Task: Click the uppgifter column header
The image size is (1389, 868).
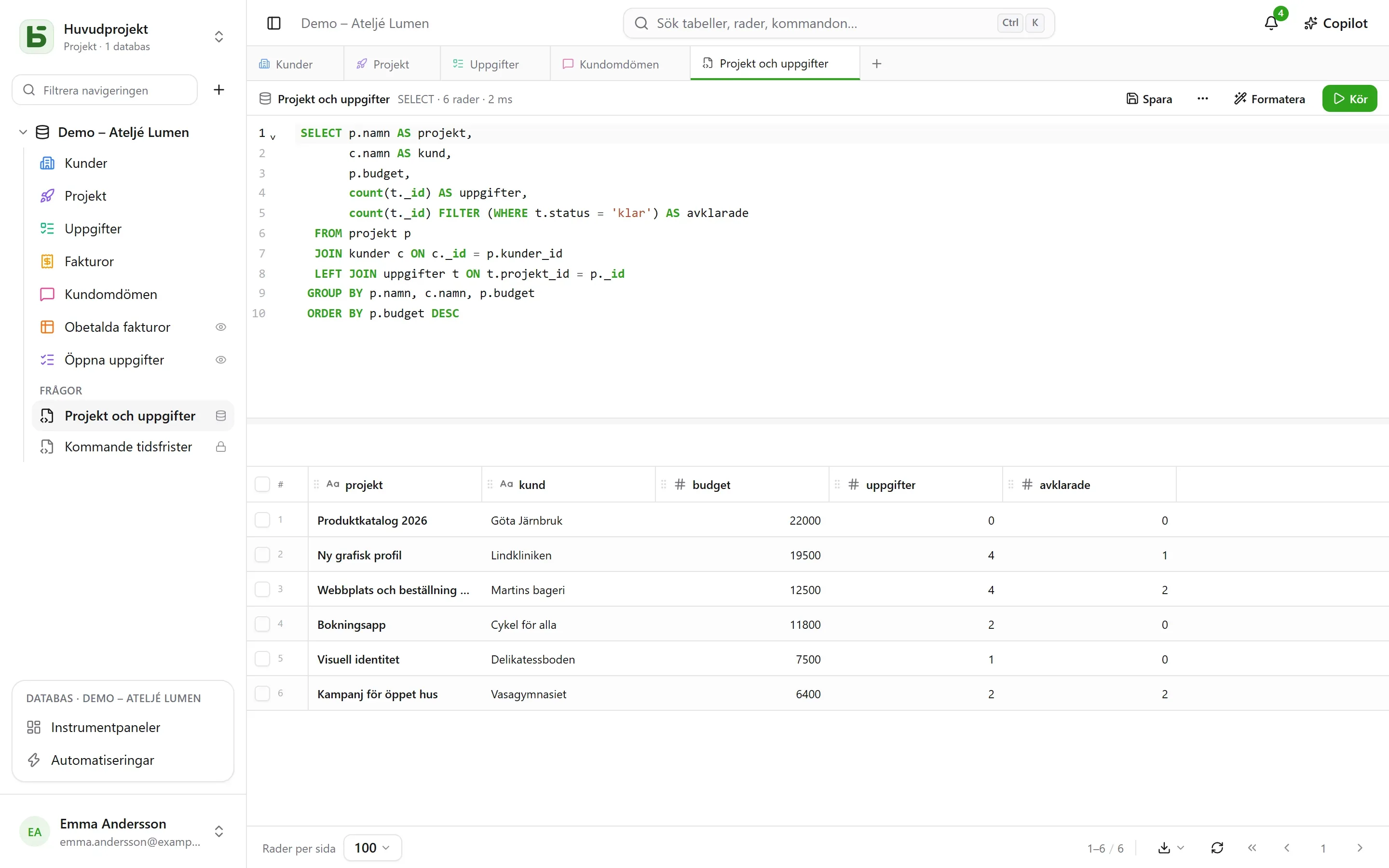Action: coord(915,485)
